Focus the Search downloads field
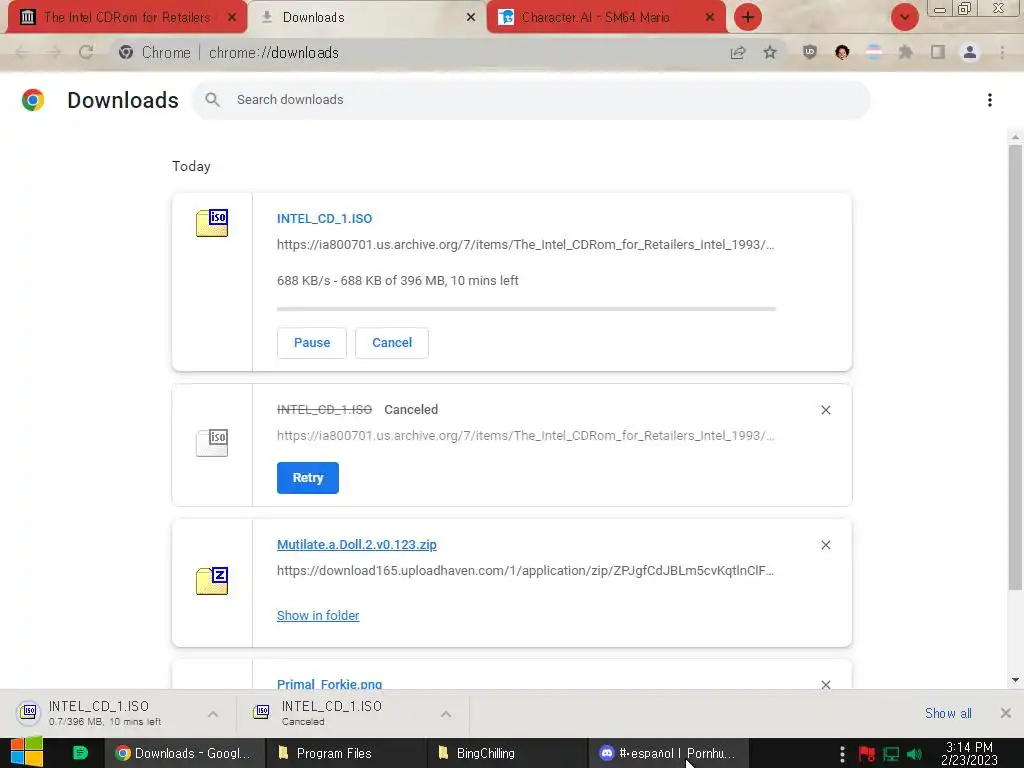The width and height of the screenshot is (1024, 768). pyautogui.click(x=531, y=100)
